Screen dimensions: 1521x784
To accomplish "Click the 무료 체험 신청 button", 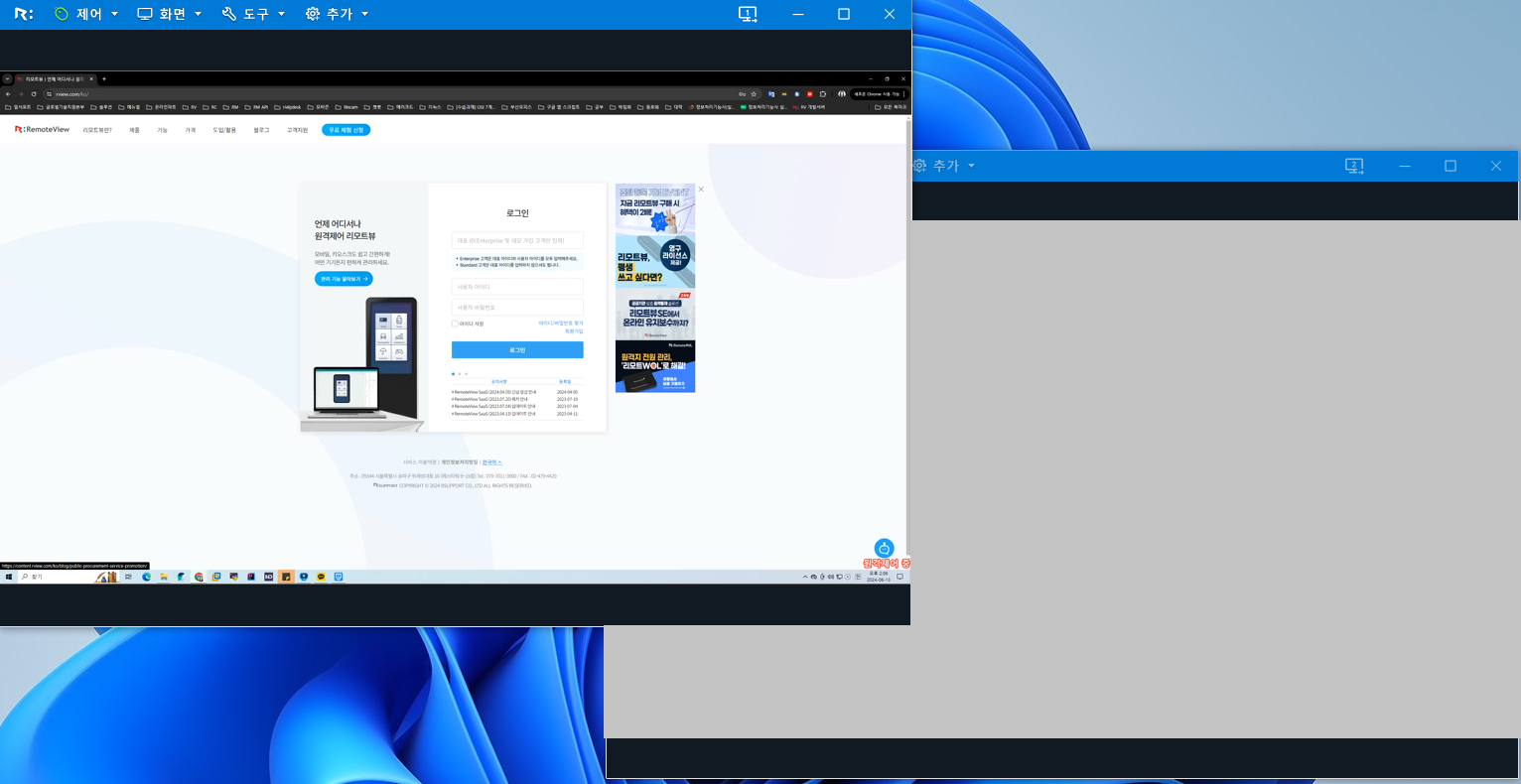I will point(346,130).
